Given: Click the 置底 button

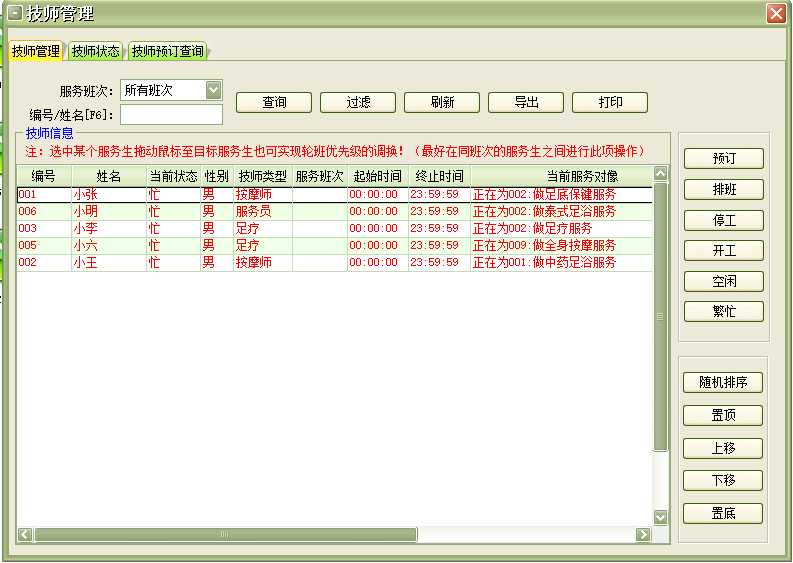Looking at the screenshot, I should [723, 513].
